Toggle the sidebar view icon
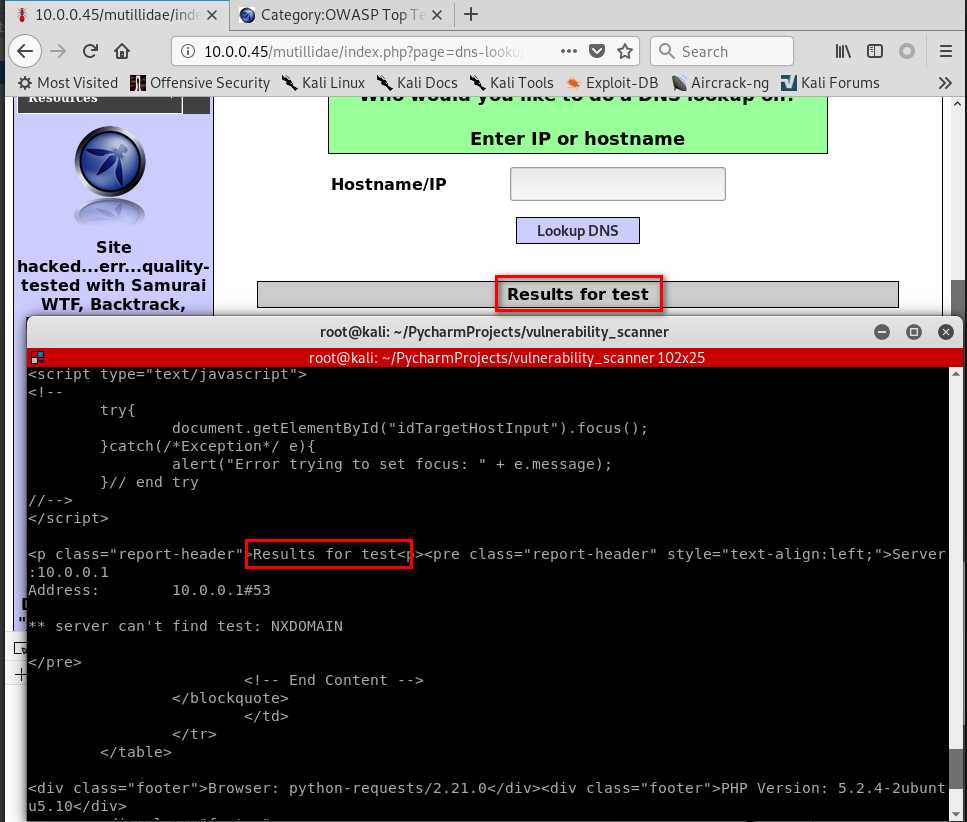 (874, 51)
